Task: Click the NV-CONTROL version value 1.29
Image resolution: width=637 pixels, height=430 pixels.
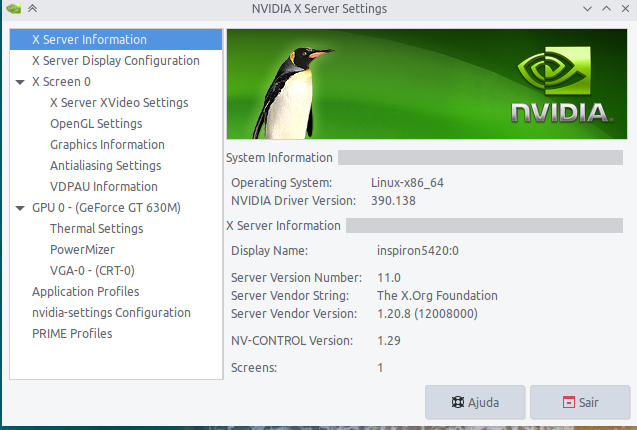Action: click(x=389, y=341)
